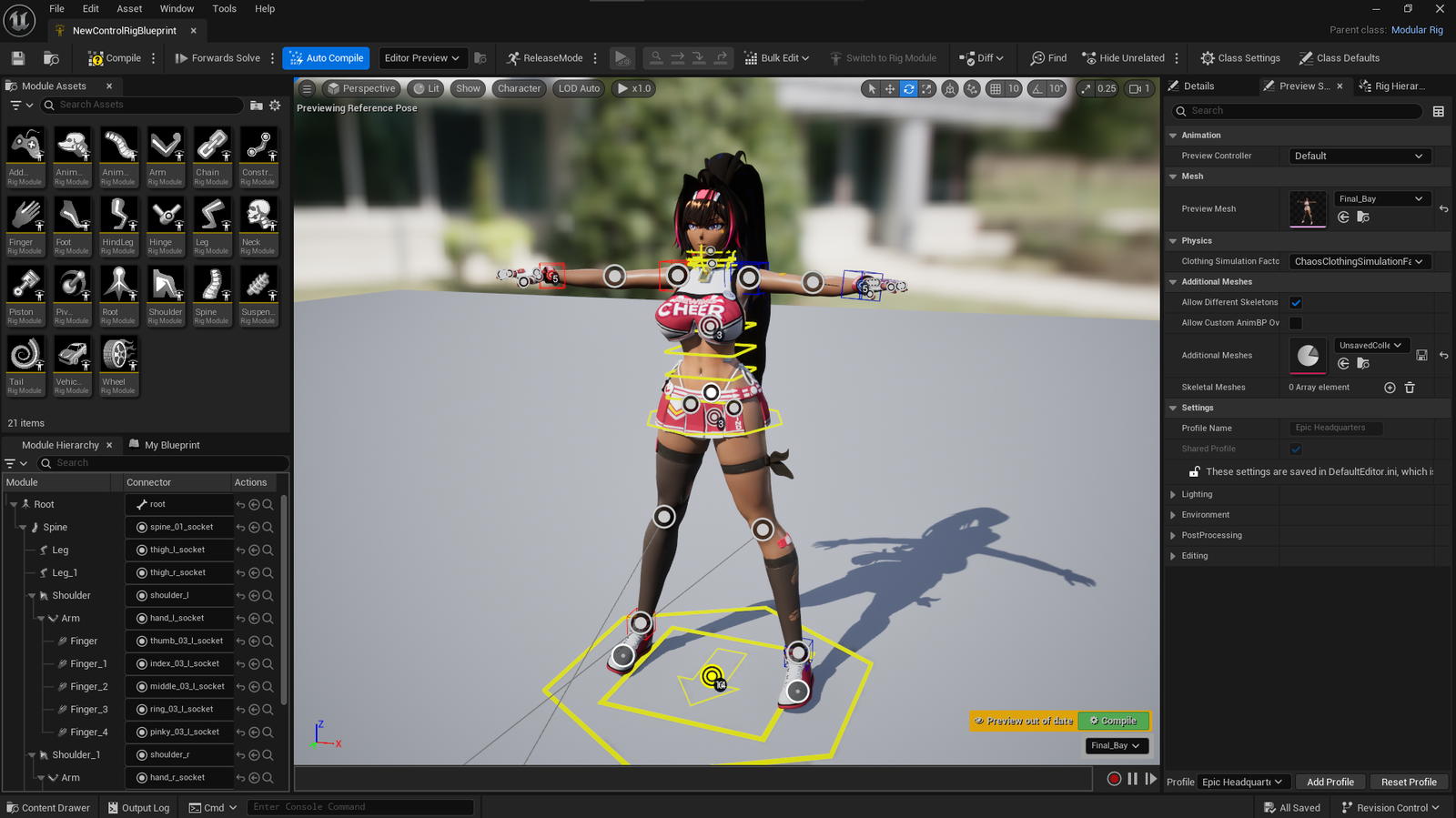Open Class Settings

(x=1239, y=58)
